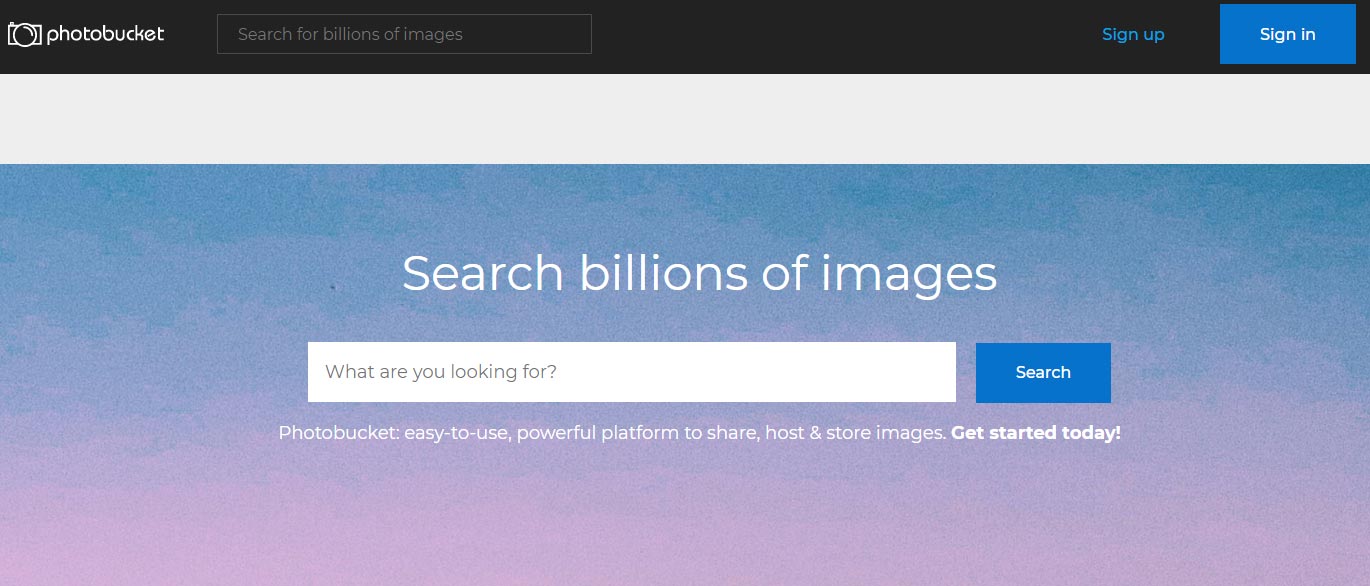Focus the 'What are you looking for?' search box

click(632, 372)
